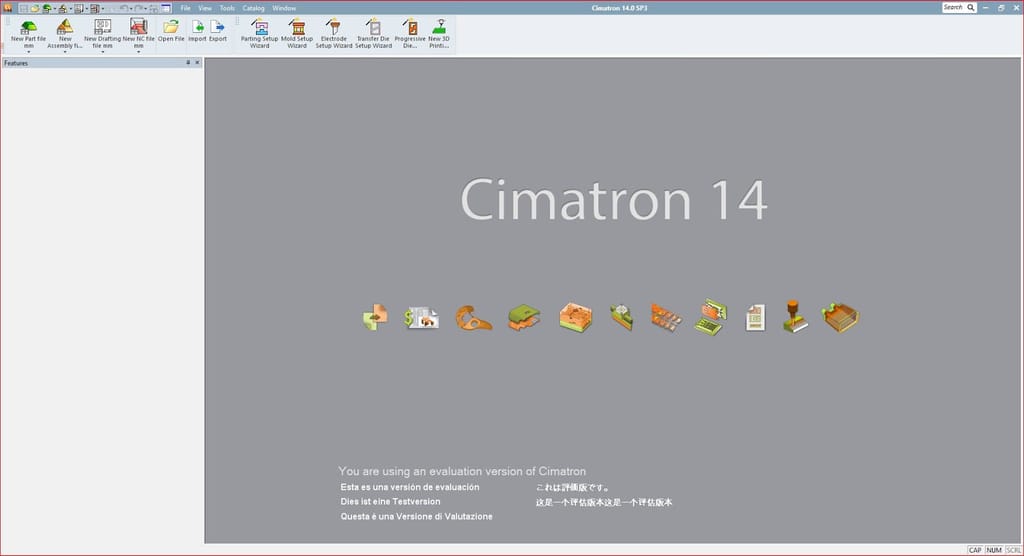This screenshot has height=556, width=1024.
Task: Close the Features panel
Action: coord(197,63)
